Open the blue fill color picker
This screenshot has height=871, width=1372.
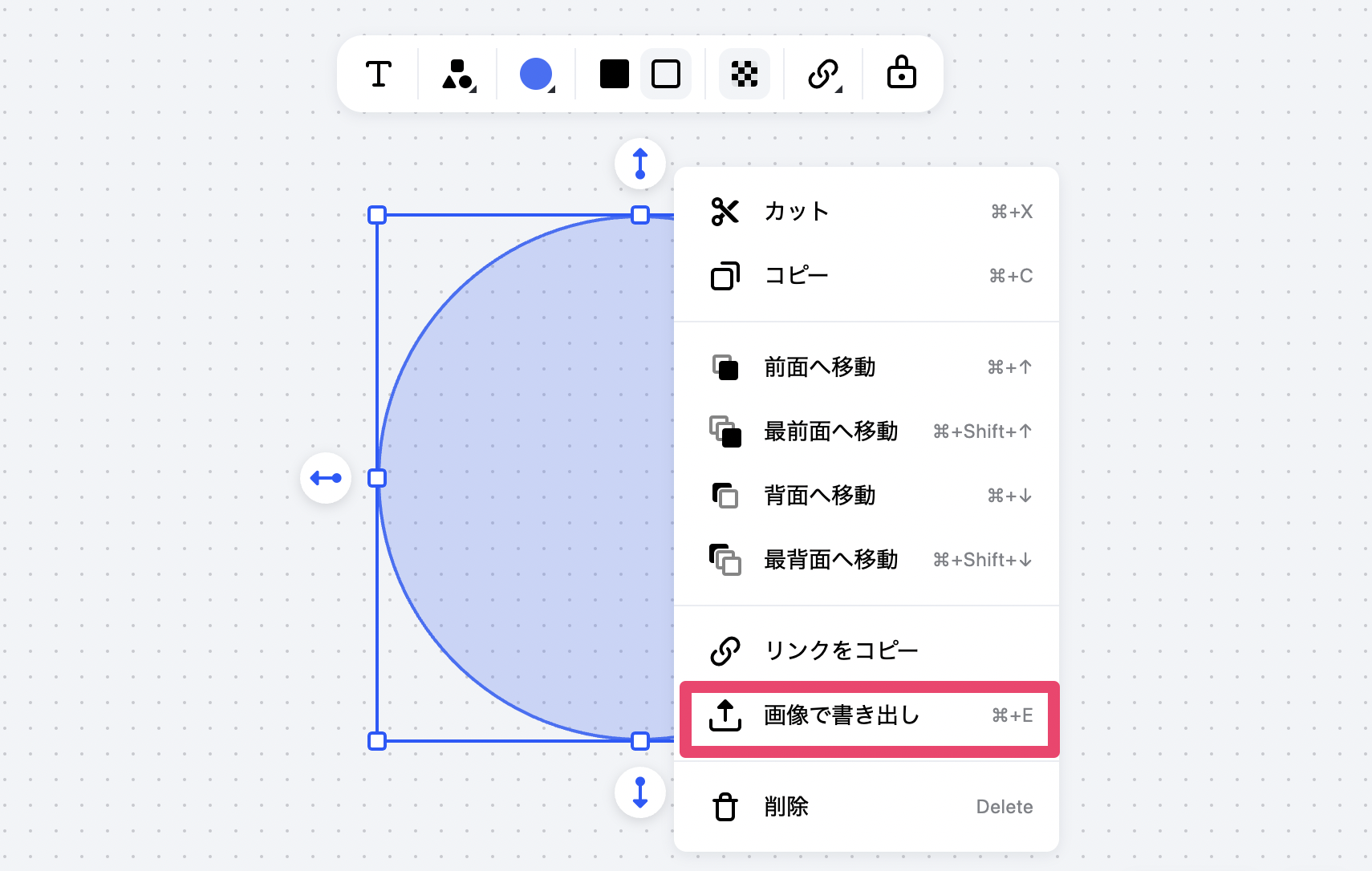[x=537, y=75]
